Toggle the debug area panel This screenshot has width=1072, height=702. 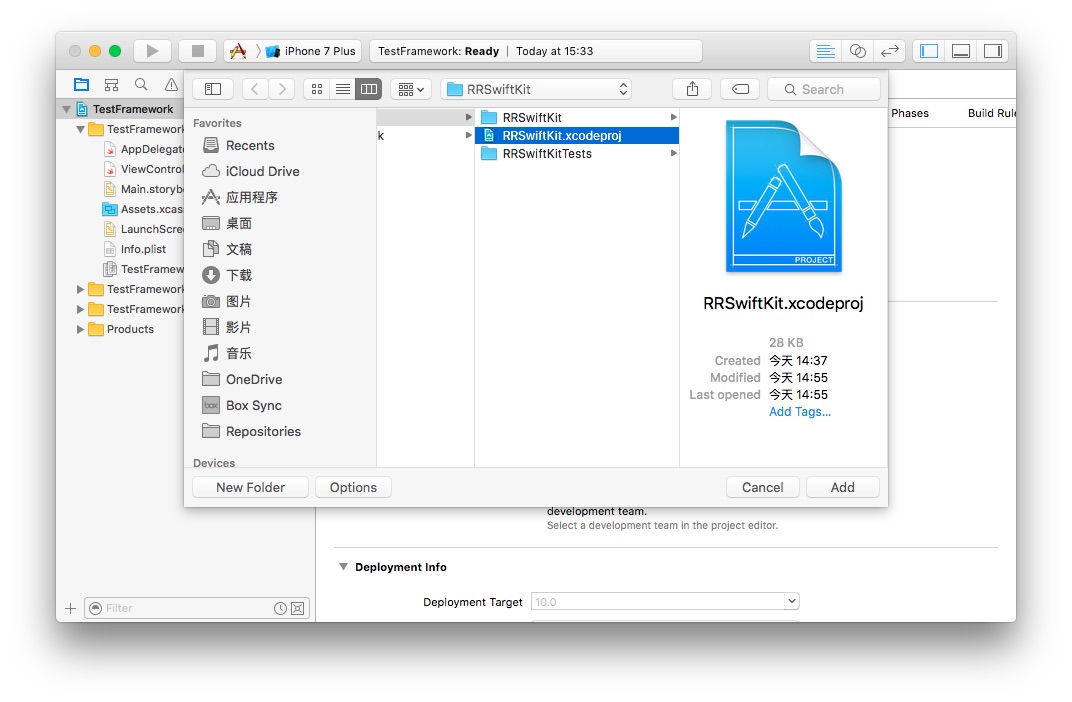click(x=961, y=51)
